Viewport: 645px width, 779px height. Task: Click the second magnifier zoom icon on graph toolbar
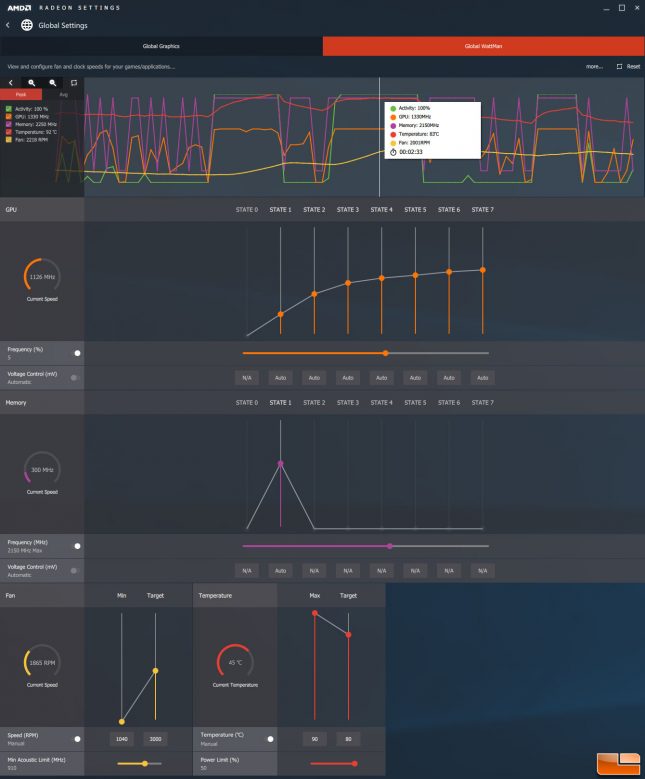coord(53,83)
